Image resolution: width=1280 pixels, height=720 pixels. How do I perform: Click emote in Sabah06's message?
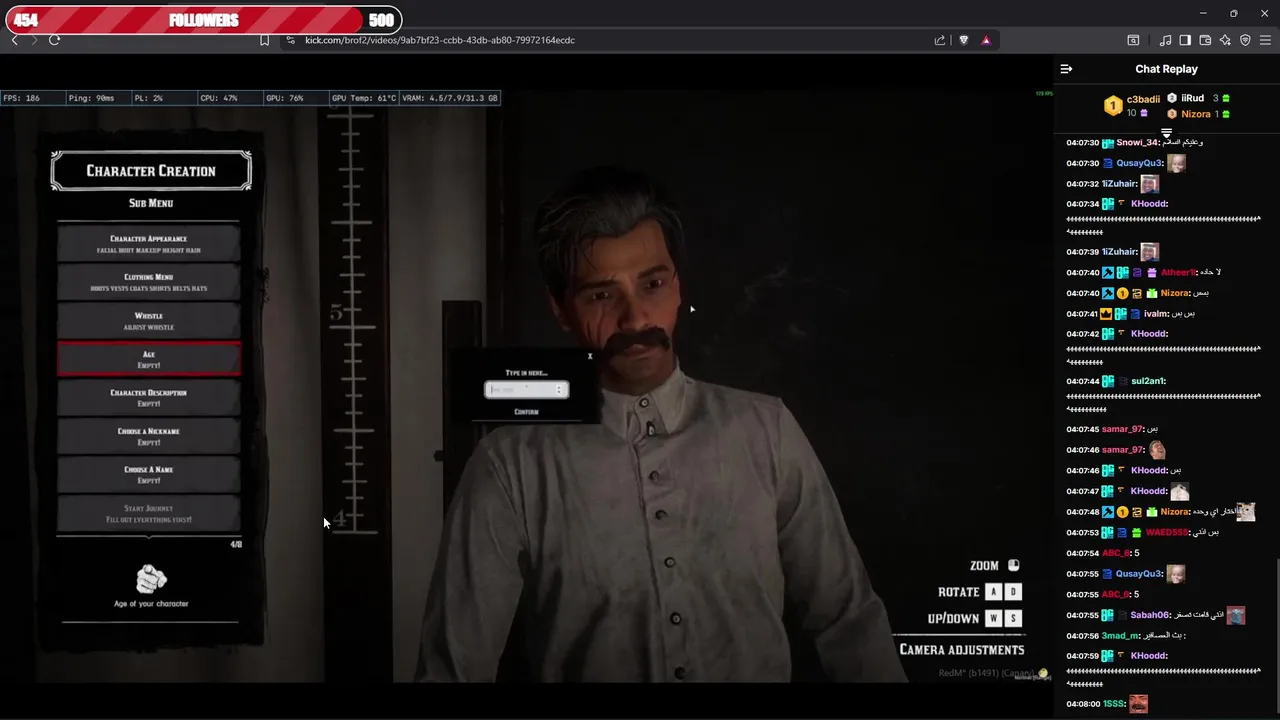click(1236, 615)
